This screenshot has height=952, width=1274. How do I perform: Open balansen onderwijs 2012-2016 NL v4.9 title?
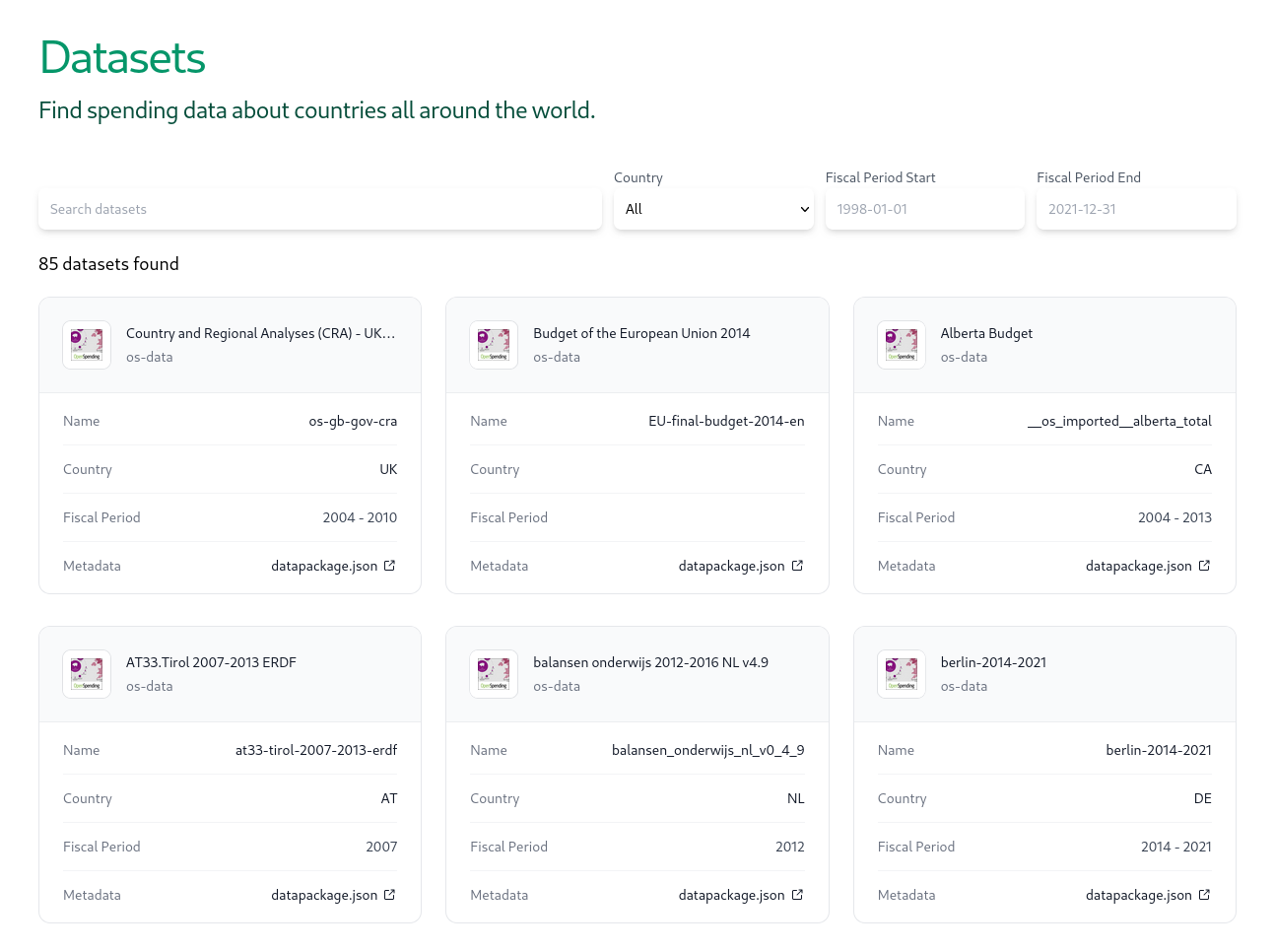coord(650,662)
